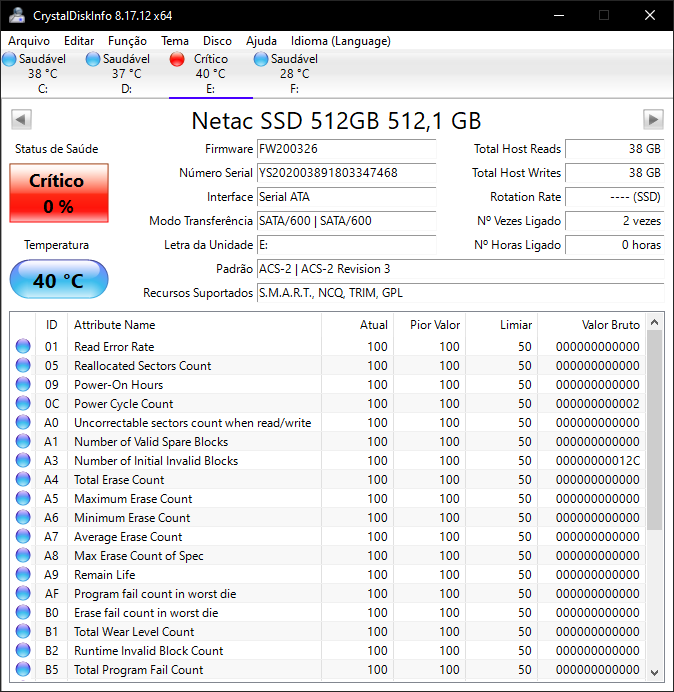This screenshot has width=674, height=692.
Task: Close the CrystalDiskInfo window
Action: pyautogui.click(x=650, y=15)
